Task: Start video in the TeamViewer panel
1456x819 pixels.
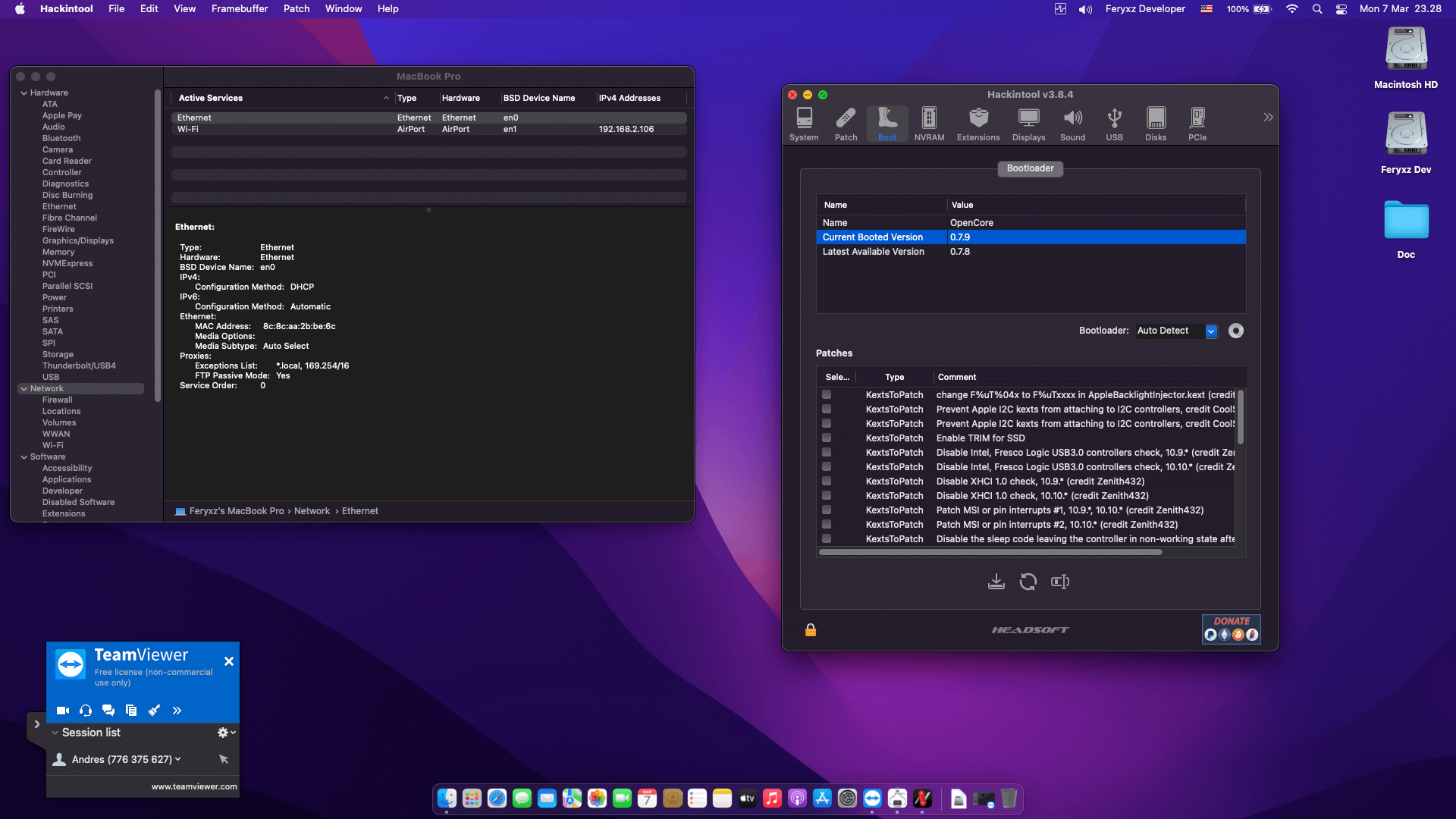Action: pyautogui.click(x=63, y=711)
